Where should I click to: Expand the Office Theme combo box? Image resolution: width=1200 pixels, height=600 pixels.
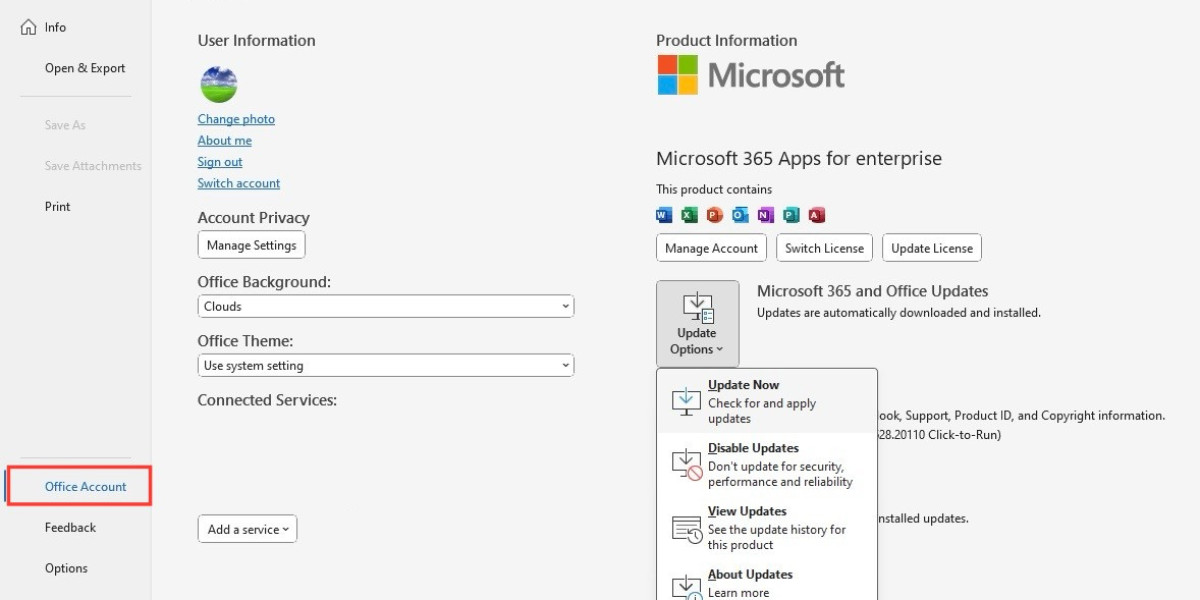click(x=385, y=366)
